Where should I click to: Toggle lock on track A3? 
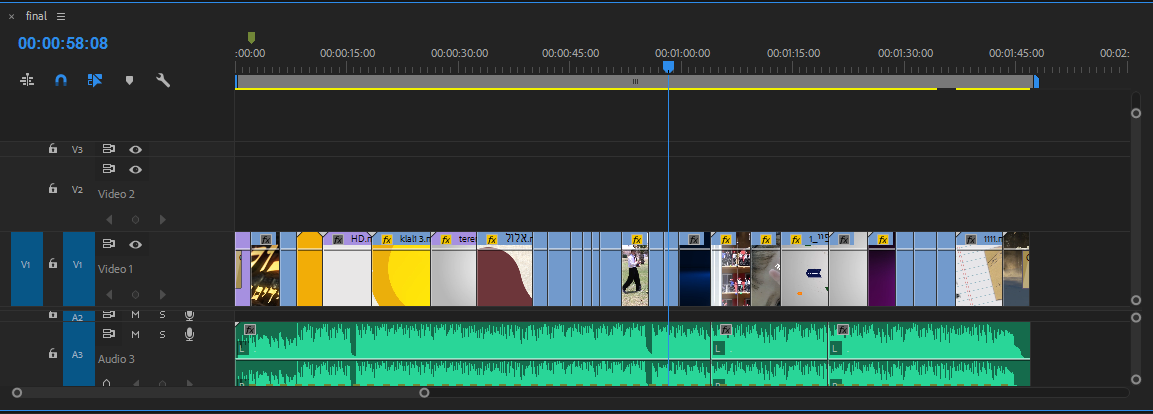(x=52, y=354)
